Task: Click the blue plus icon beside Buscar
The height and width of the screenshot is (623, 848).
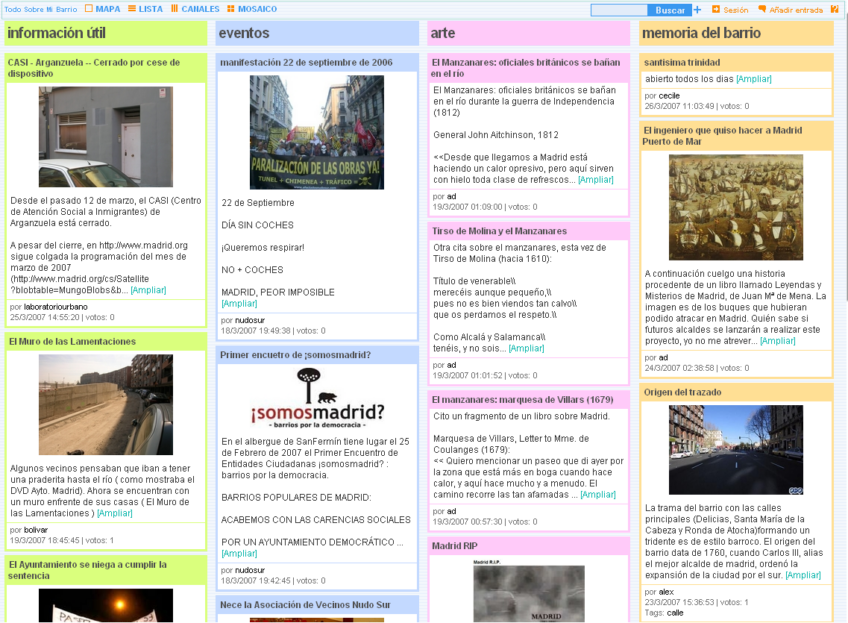Action: (x=697, y=10)
